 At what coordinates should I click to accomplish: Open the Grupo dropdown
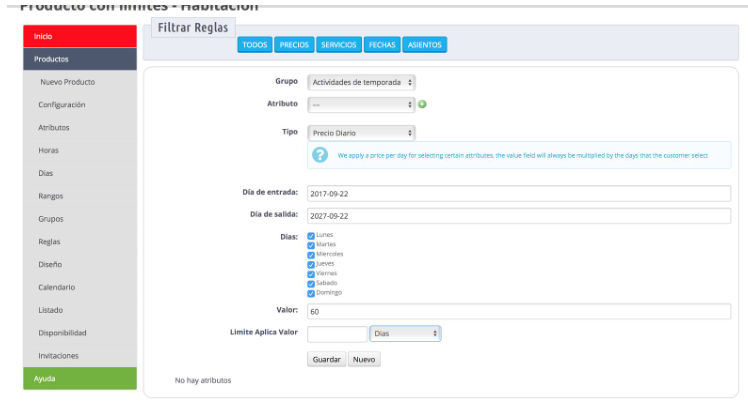pyautogui.click(x=361, y=82)
